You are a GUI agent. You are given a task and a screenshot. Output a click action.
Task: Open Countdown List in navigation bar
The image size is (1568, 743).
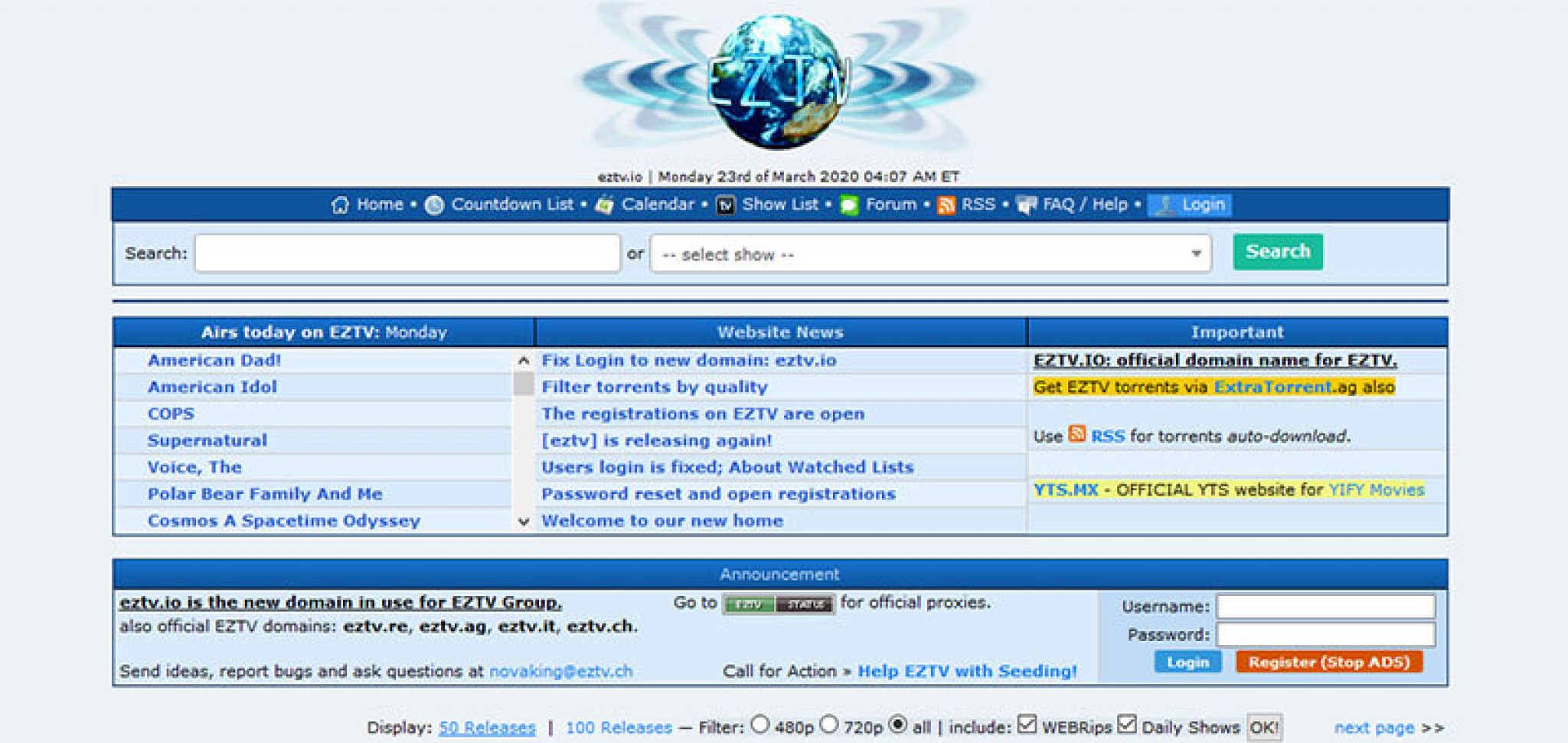(x=512, y=205)
